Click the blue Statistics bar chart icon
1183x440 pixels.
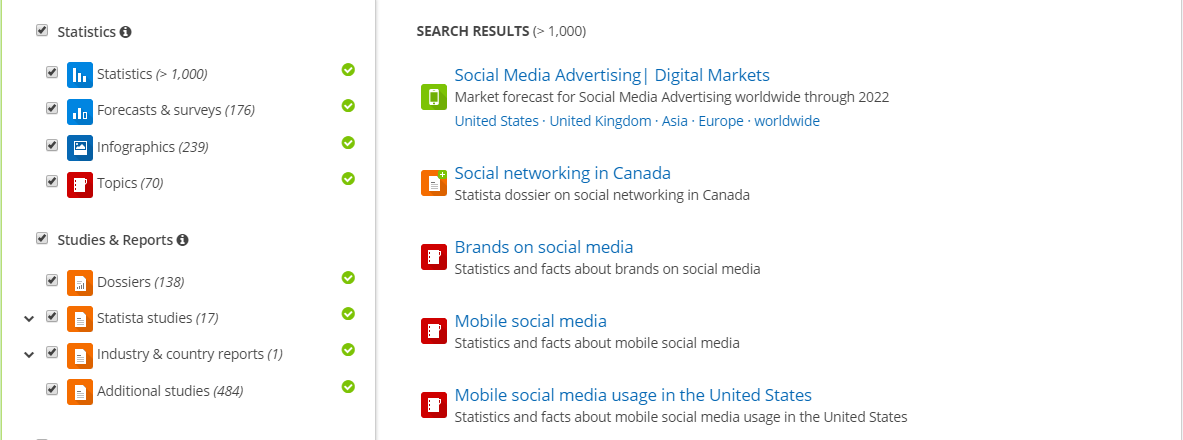(80, 75)
